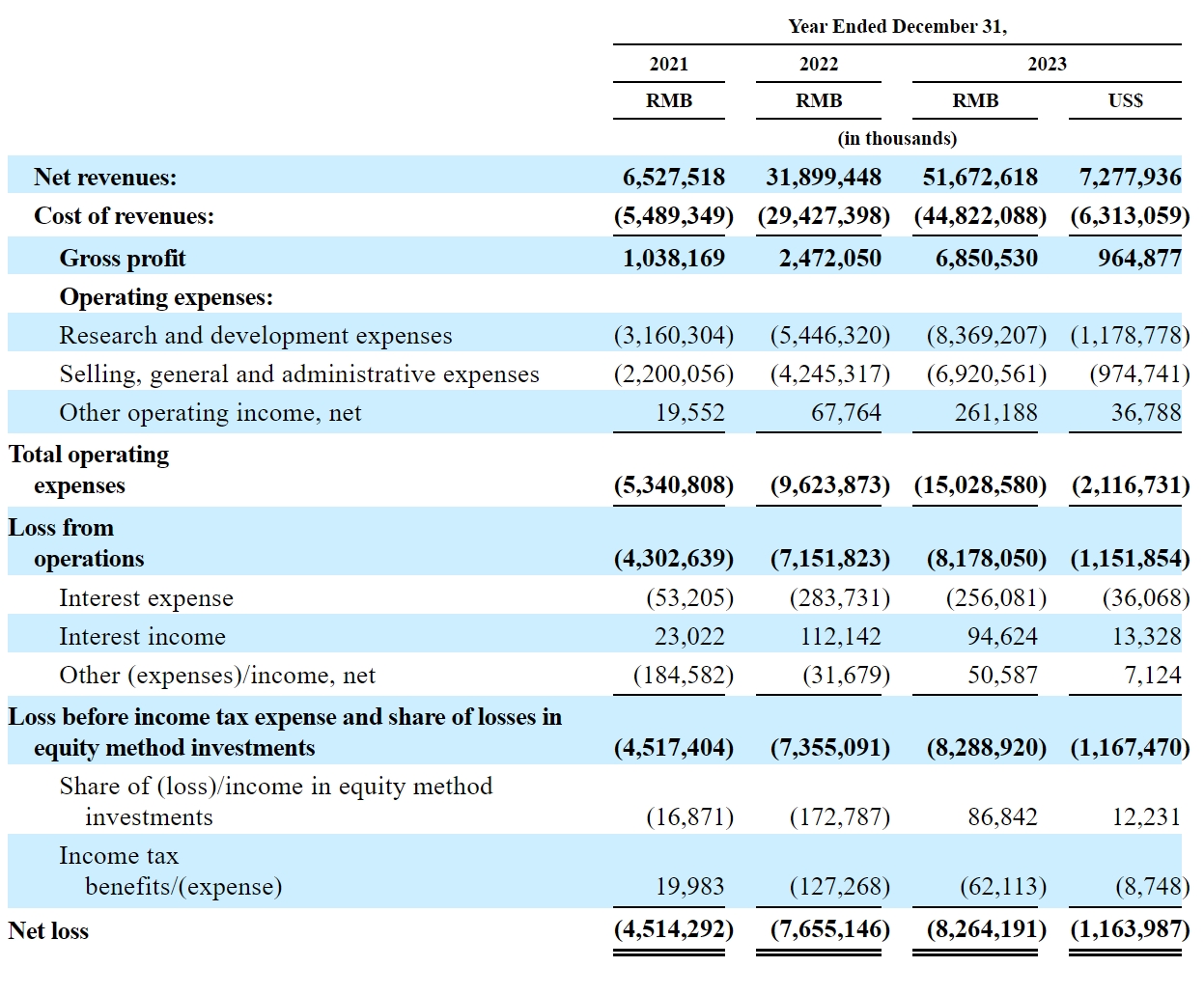Click interest income US$ value 13,328
Image resolution: width=1204 pixels, height=995 pixels.
point(1146,637)
